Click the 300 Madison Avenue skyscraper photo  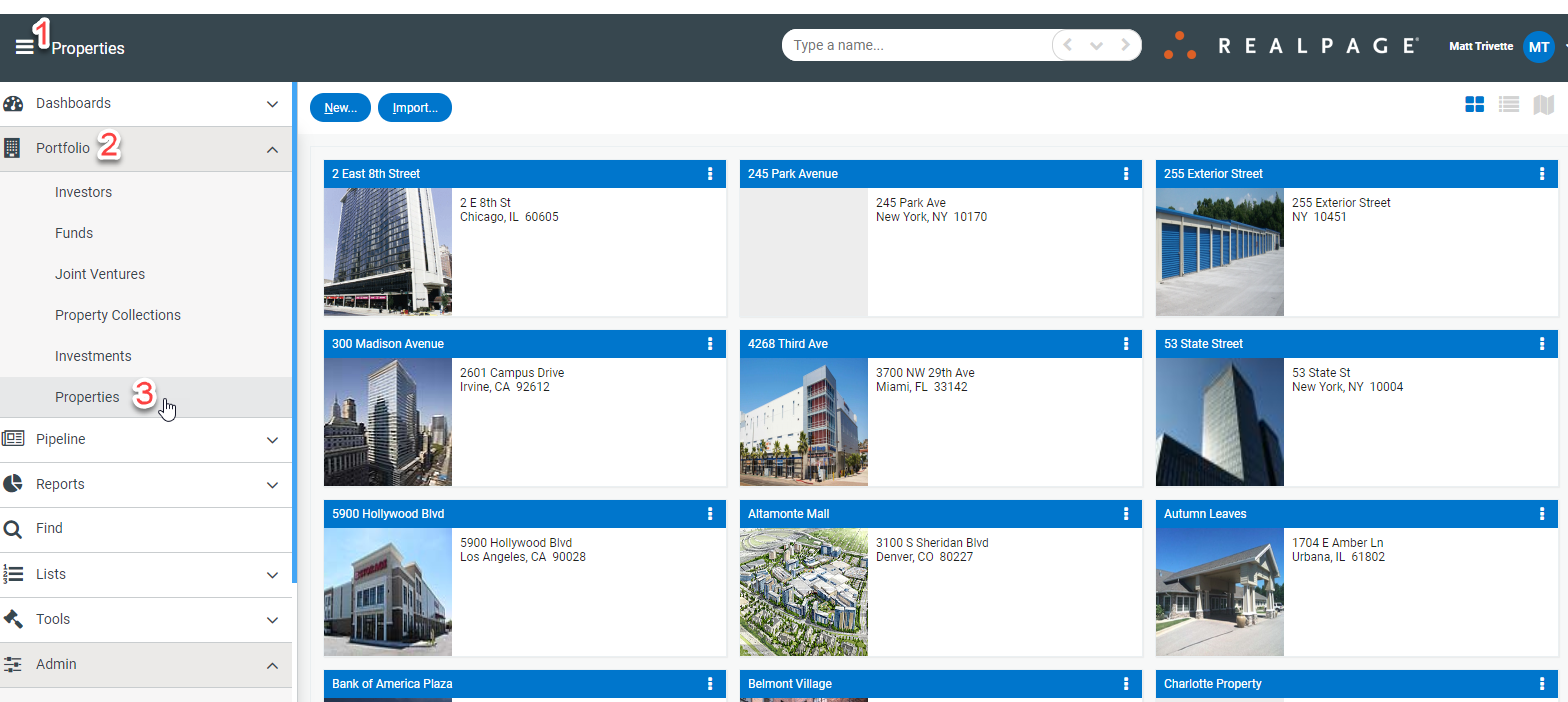point(388,422)
